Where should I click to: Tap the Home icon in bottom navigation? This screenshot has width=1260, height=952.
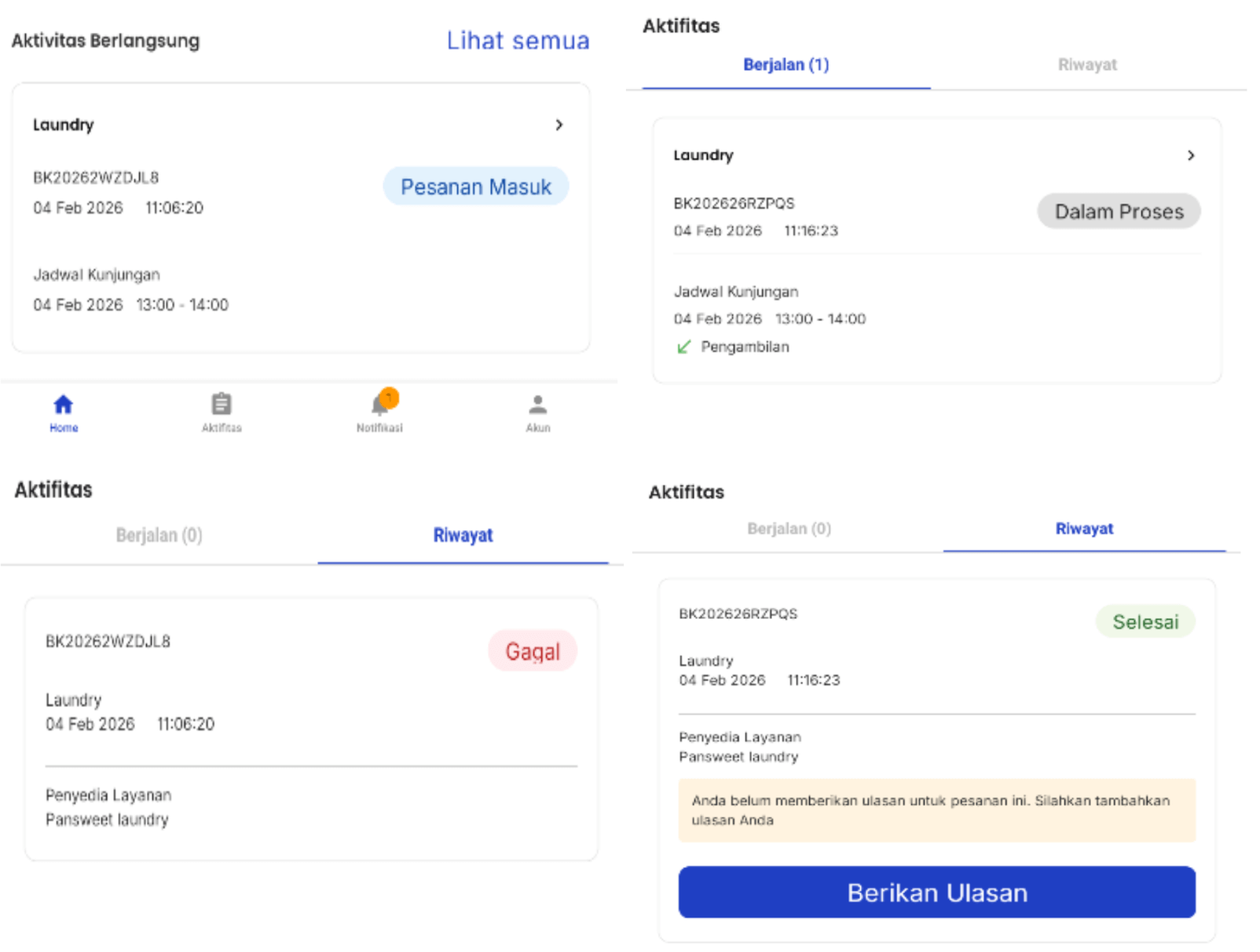(x=63, y=405)
